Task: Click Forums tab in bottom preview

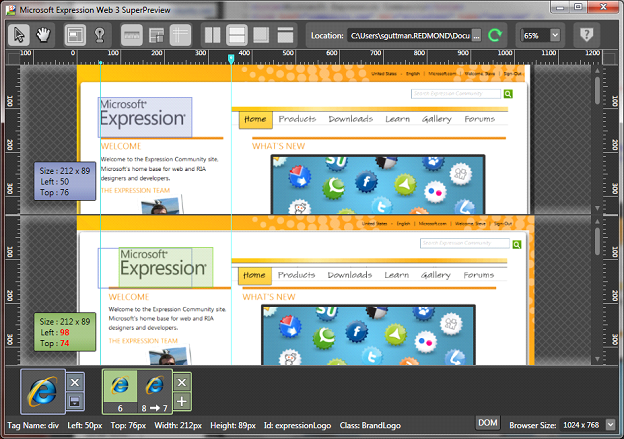Action: point(479,275)
